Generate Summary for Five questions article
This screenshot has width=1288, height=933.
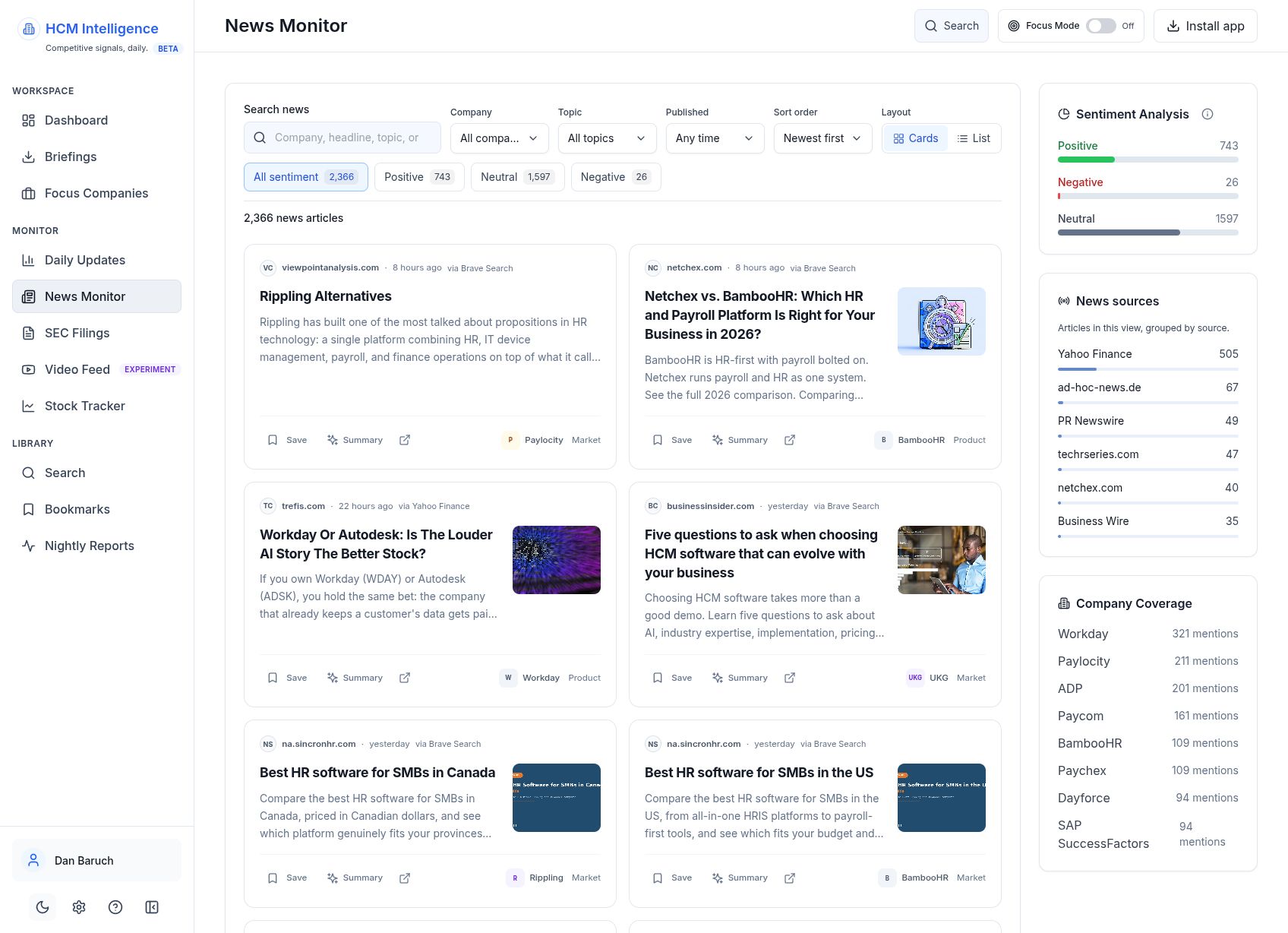click(x=740, y=678)
